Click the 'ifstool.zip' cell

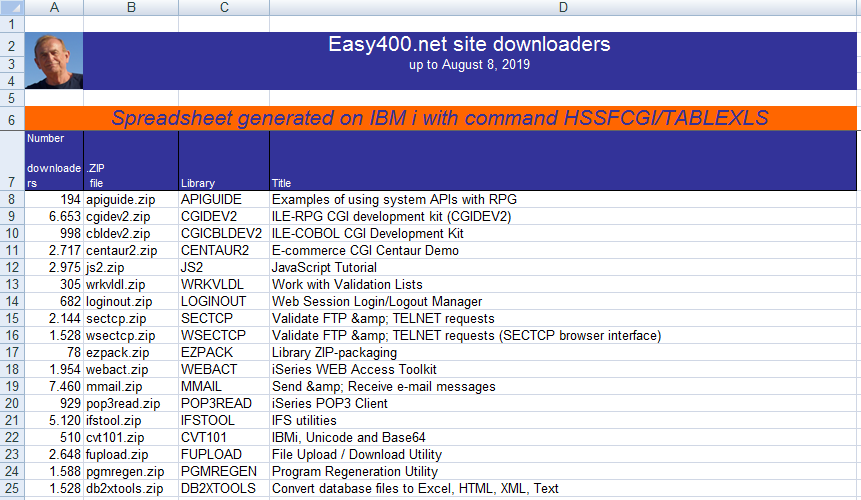pyautogui.click(x=131, y=420)
